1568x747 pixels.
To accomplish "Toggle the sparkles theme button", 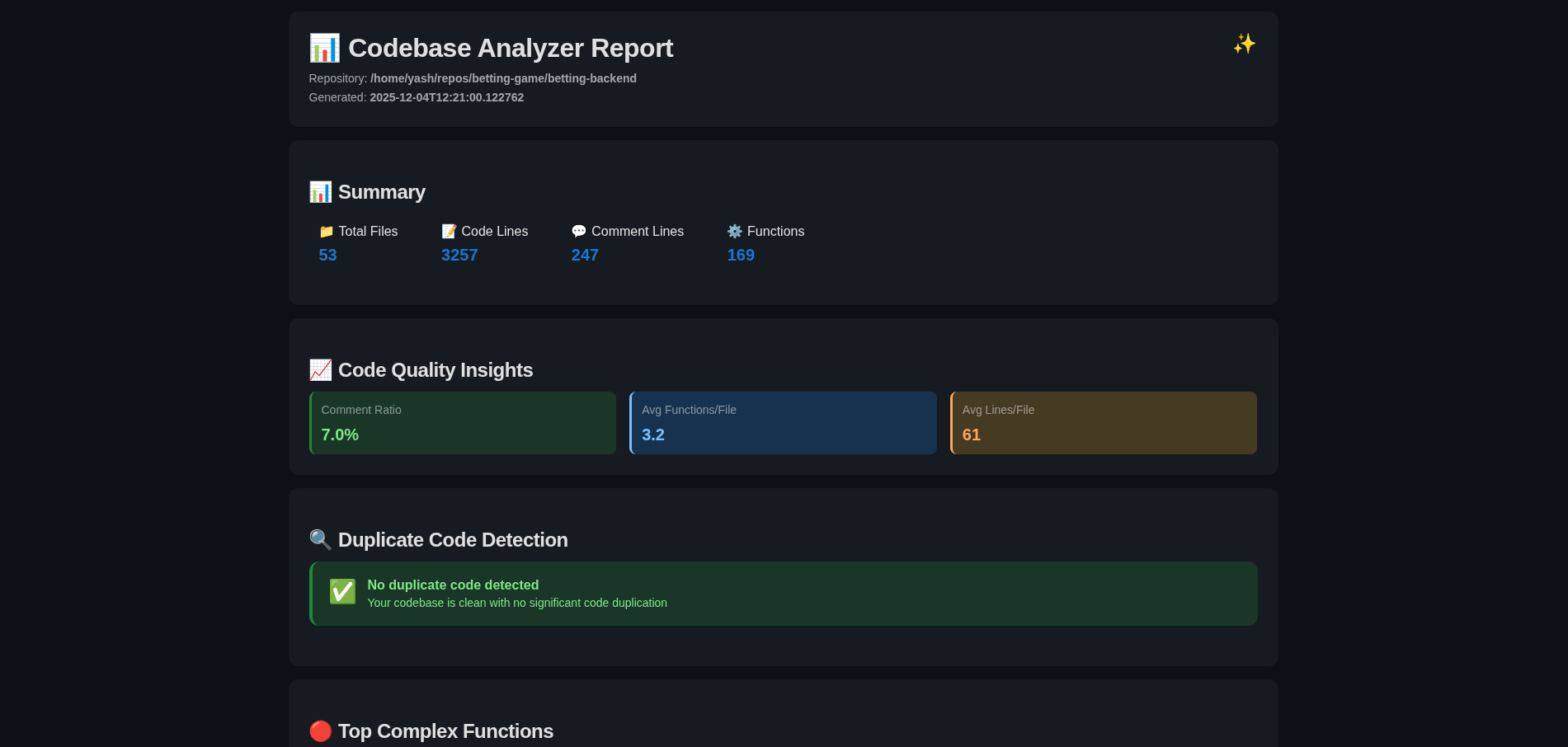I will tap(1244, 44).
